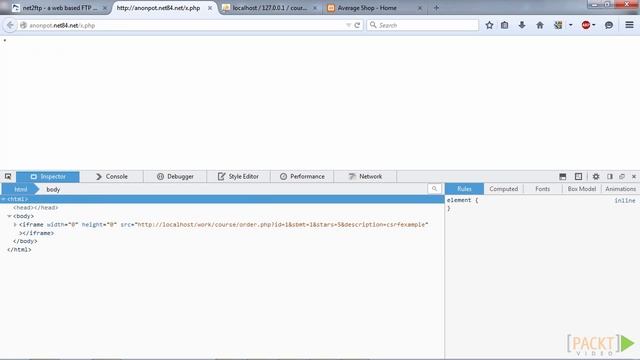Click search icon in HTML markup search

tap(434, 189)
